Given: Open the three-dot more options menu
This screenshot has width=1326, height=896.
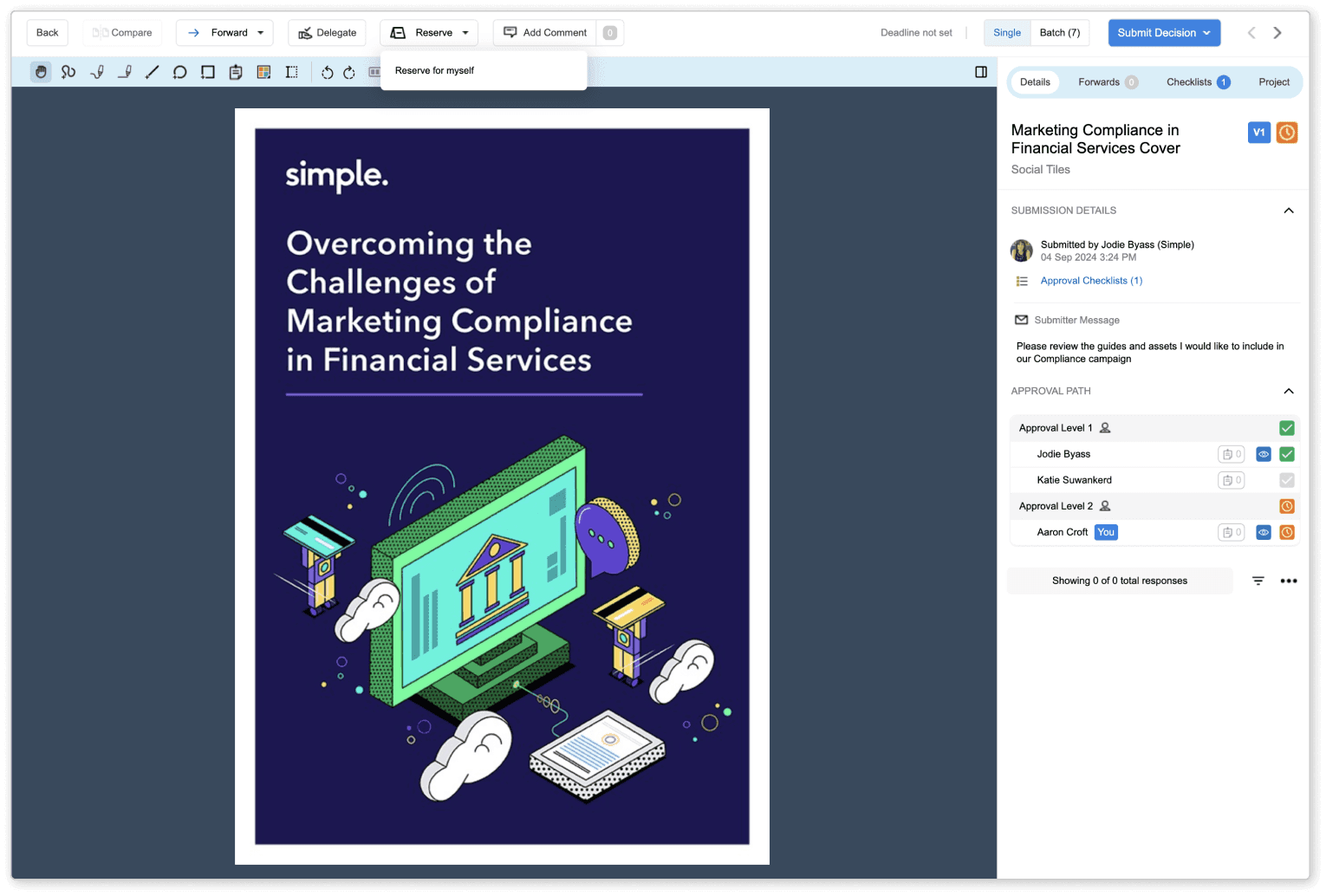Looking at the screenshot, I should coord(1289,581).
